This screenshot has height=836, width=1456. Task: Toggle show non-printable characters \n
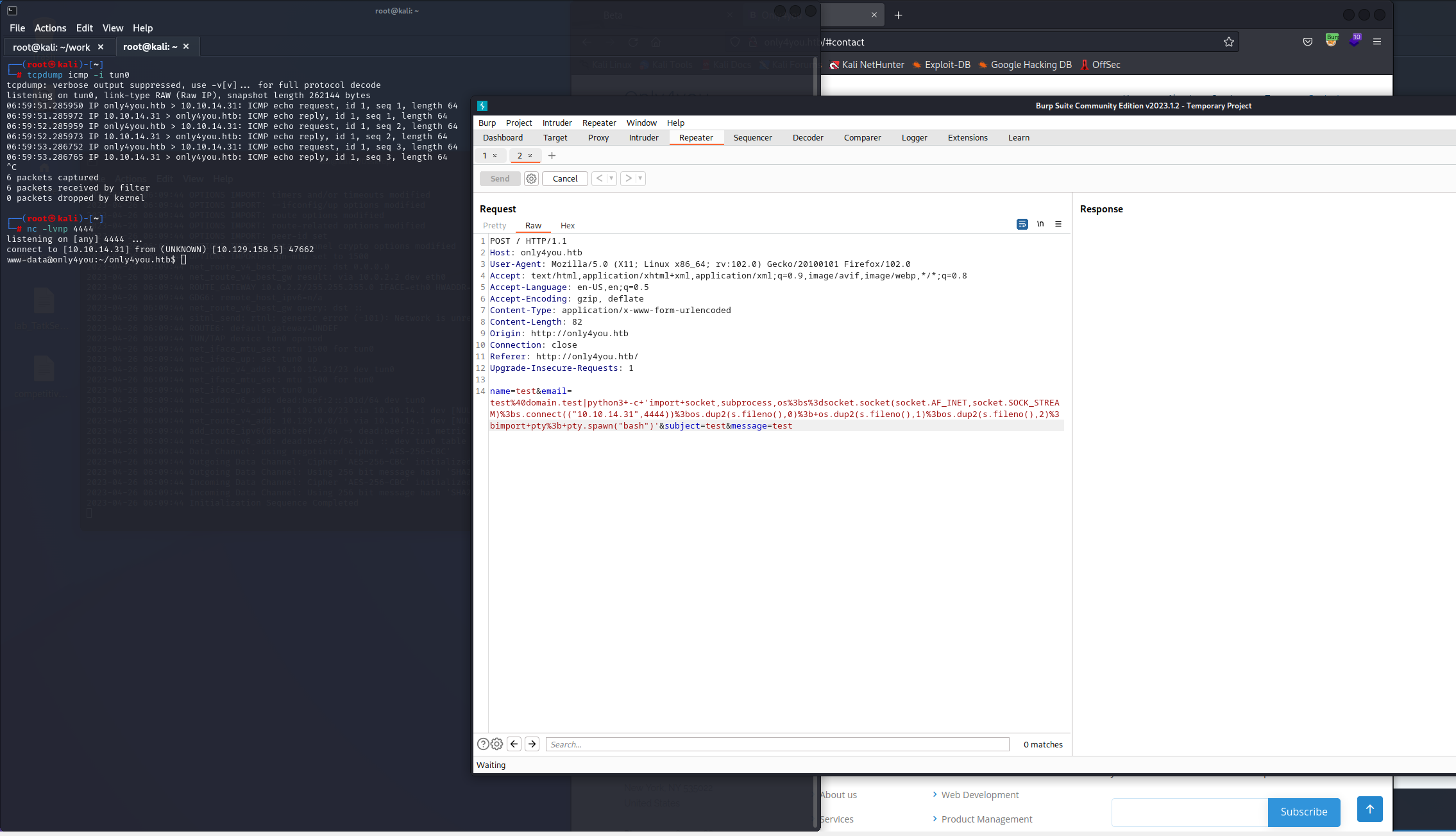coord(1040,225)
